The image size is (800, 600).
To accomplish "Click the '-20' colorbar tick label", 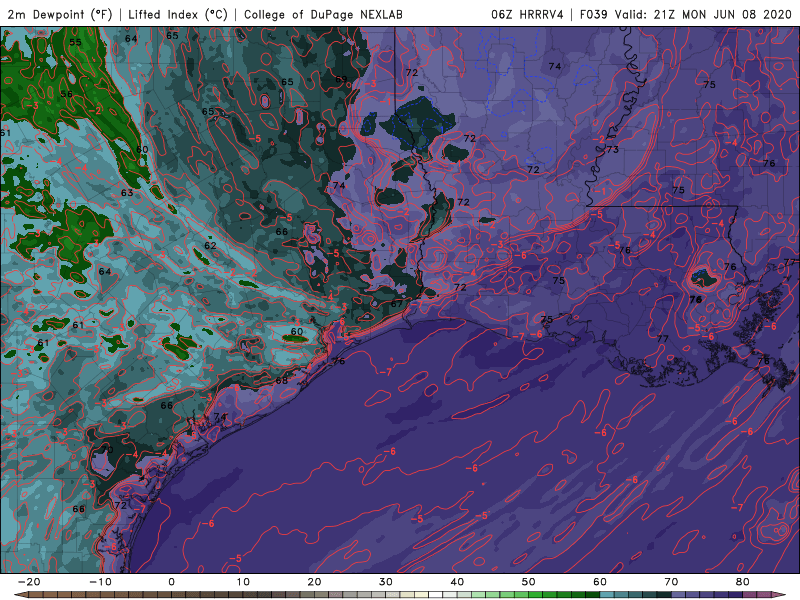I will pyautogui.click(x=29, y=582).
